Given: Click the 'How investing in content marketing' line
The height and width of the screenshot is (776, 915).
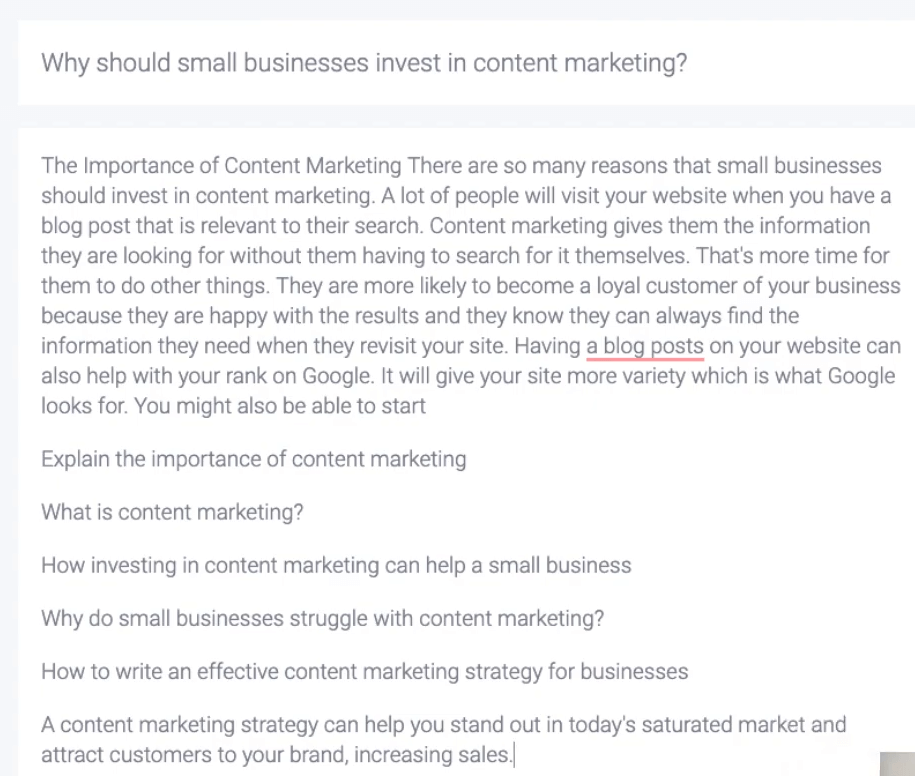Looking at the screenshot, I should pos(336,566).
